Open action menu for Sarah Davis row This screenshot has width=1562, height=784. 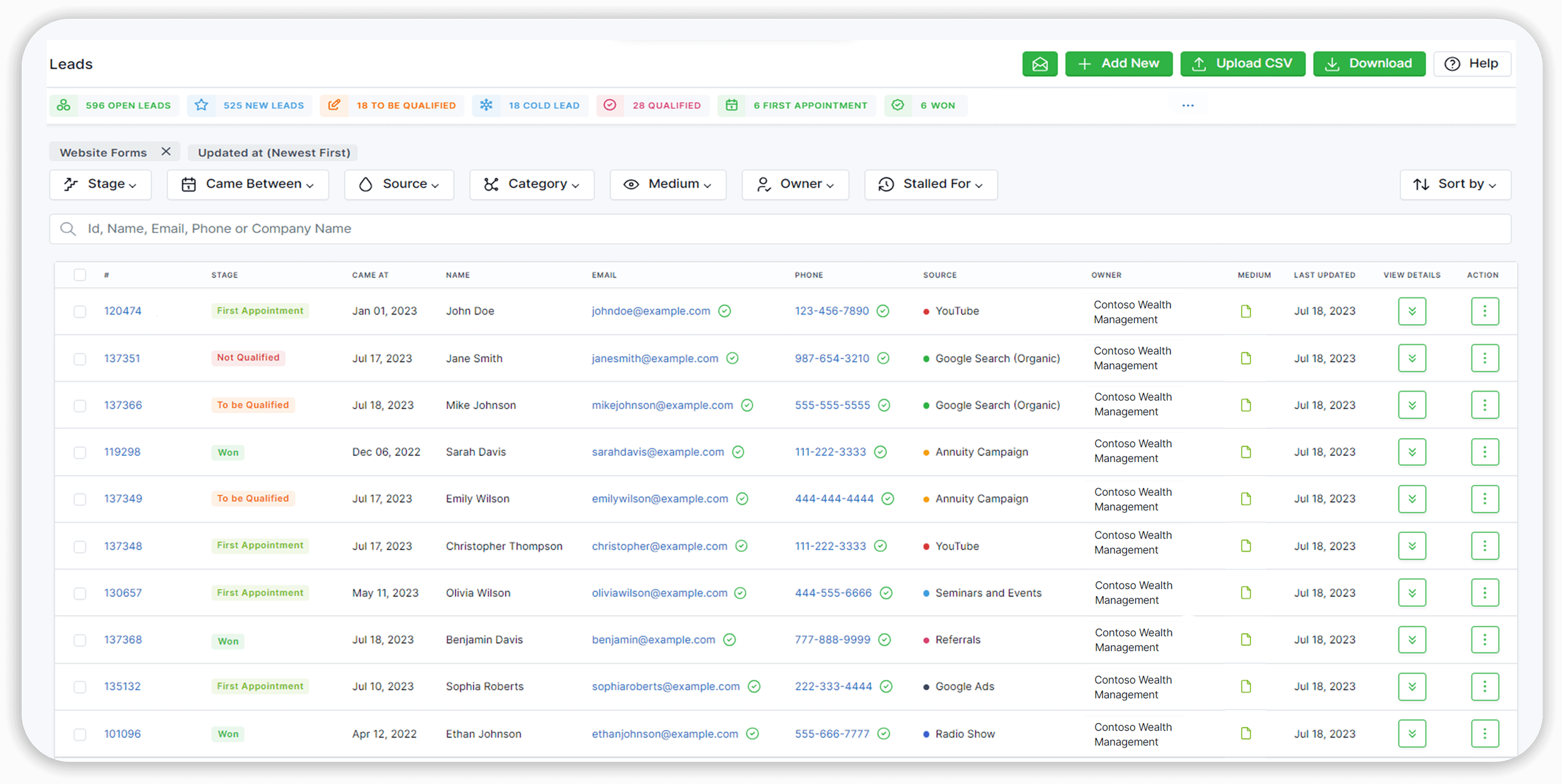tap(1484, 452)
